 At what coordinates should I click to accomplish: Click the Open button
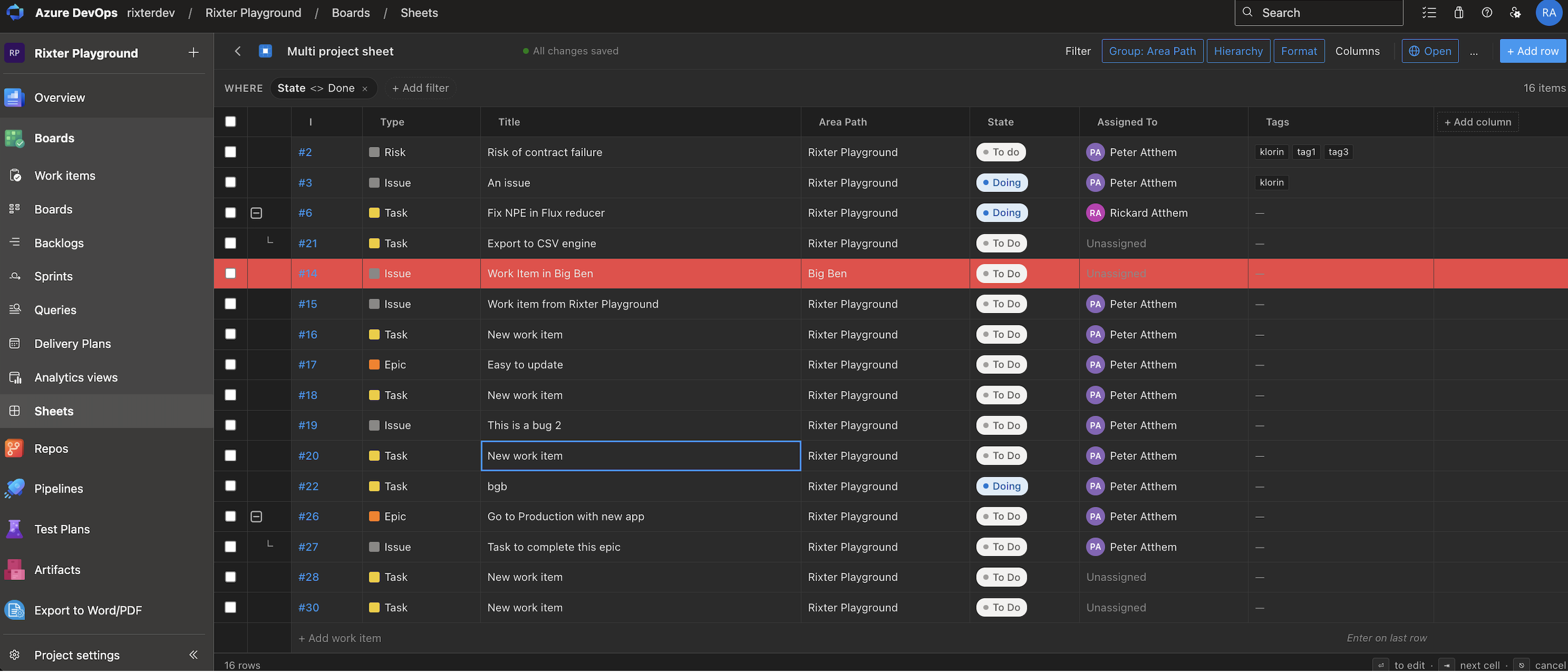pyautogui.click(x=1429, y=51)
